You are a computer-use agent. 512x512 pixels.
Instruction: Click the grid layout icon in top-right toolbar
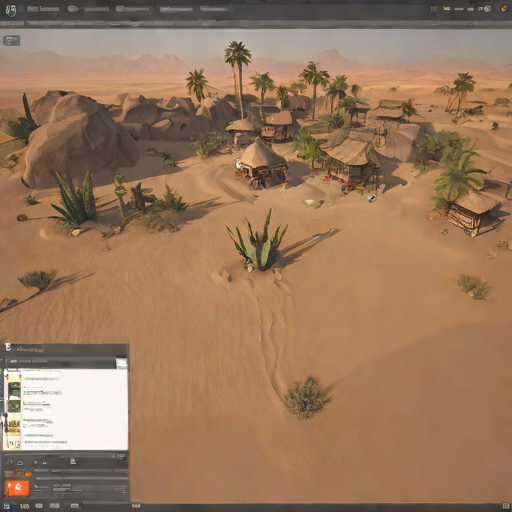[434, 9]
